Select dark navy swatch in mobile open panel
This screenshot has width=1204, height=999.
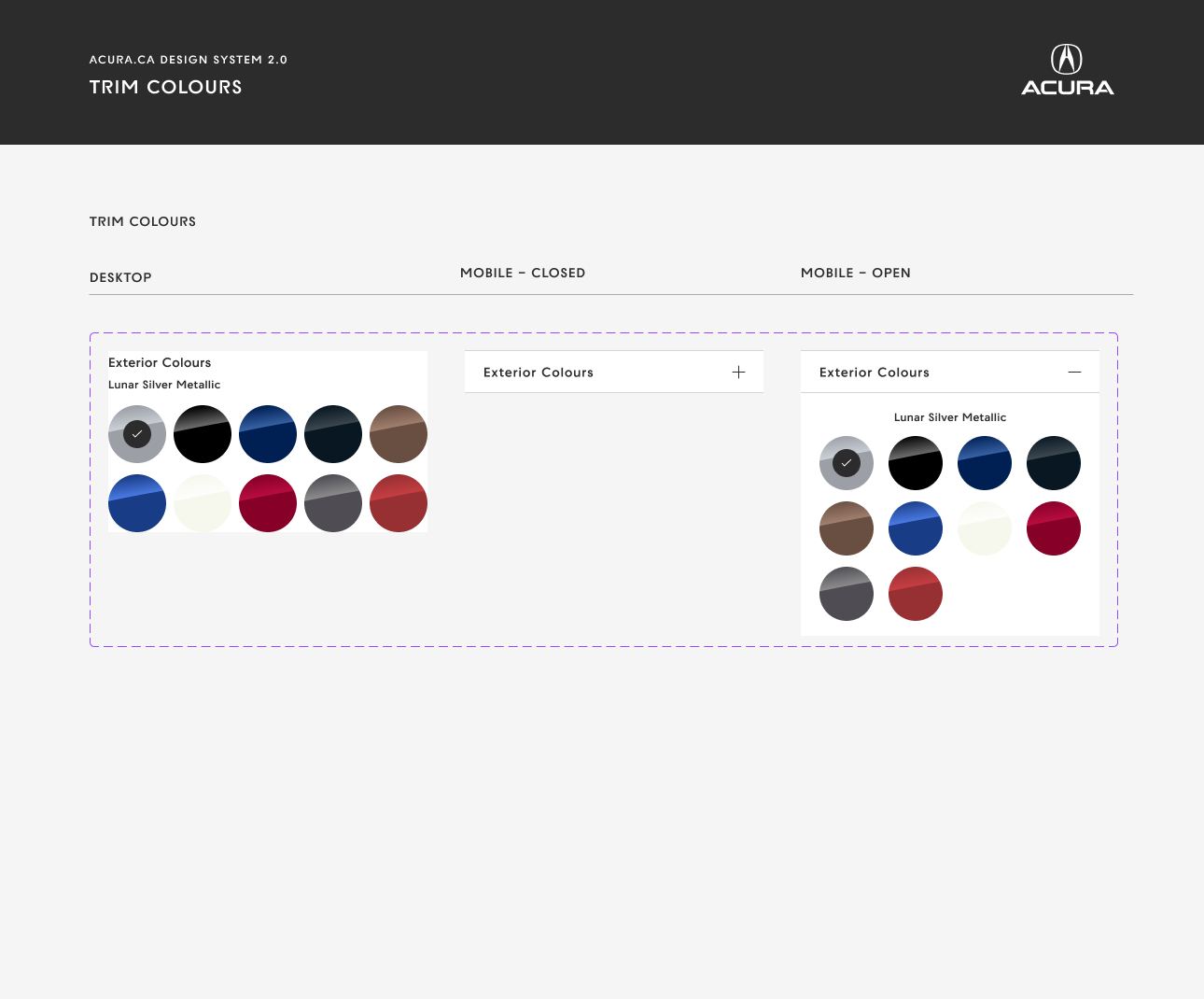(x=985, y=463)
